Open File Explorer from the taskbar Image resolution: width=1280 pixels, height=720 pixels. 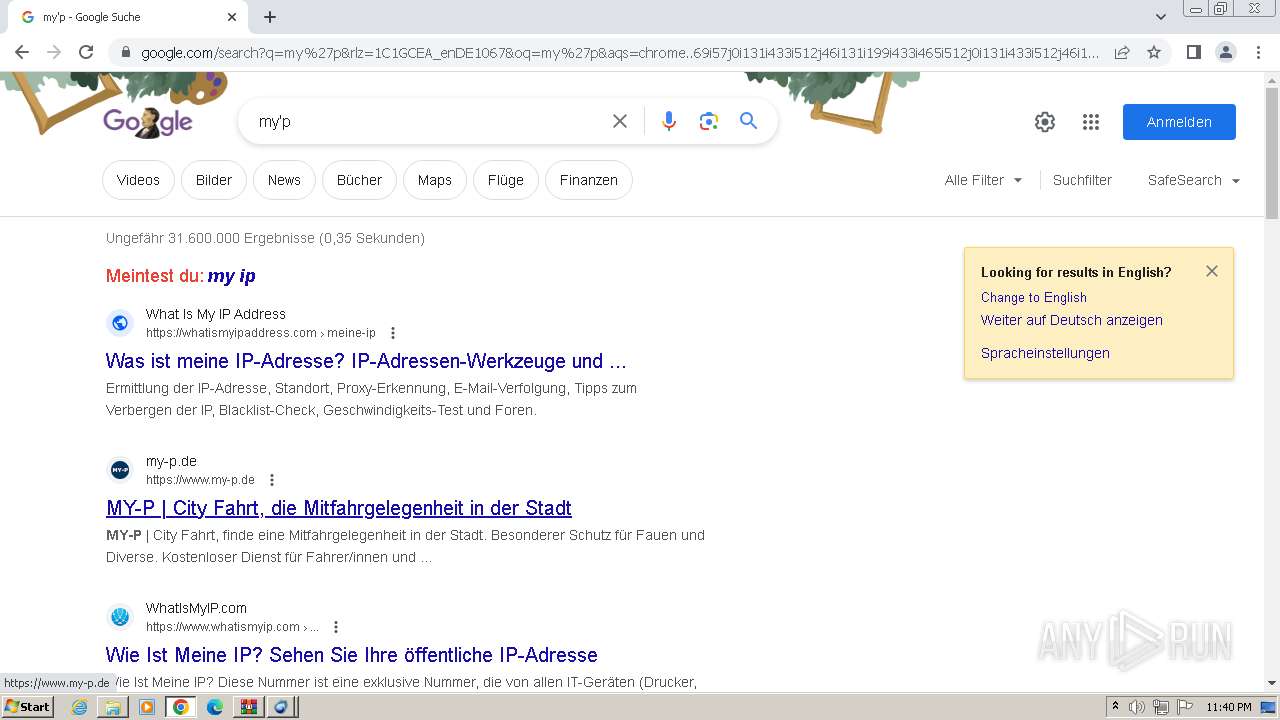[x=113, y=707]
